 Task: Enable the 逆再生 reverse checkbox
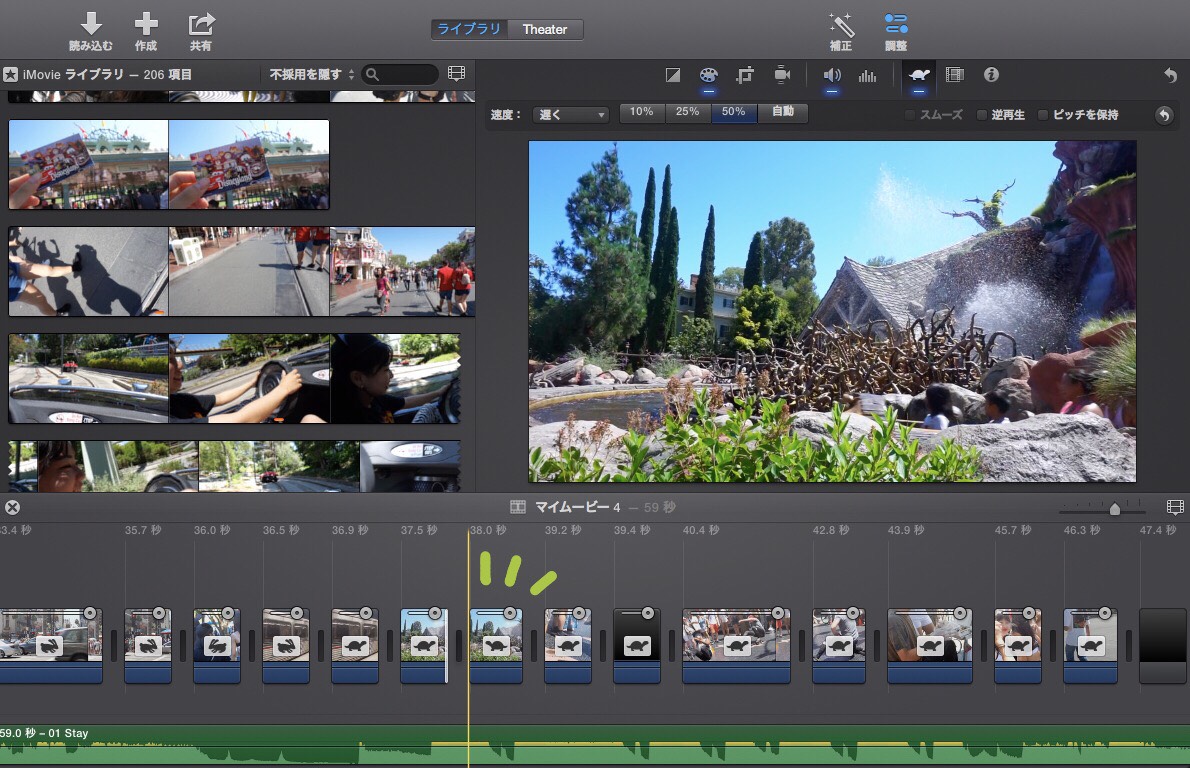tap(982, 115)
